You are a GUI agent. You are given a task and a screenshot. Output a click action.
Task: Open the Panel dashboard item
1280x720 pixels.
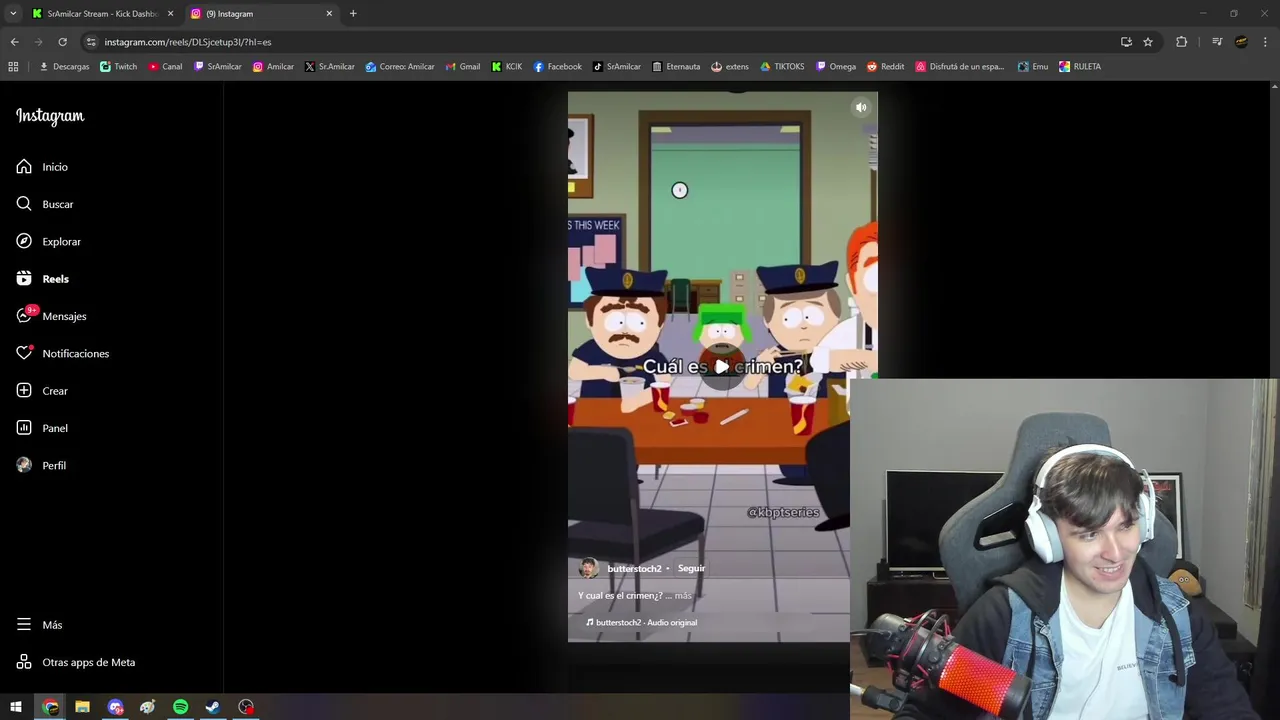tap(42, 428)
